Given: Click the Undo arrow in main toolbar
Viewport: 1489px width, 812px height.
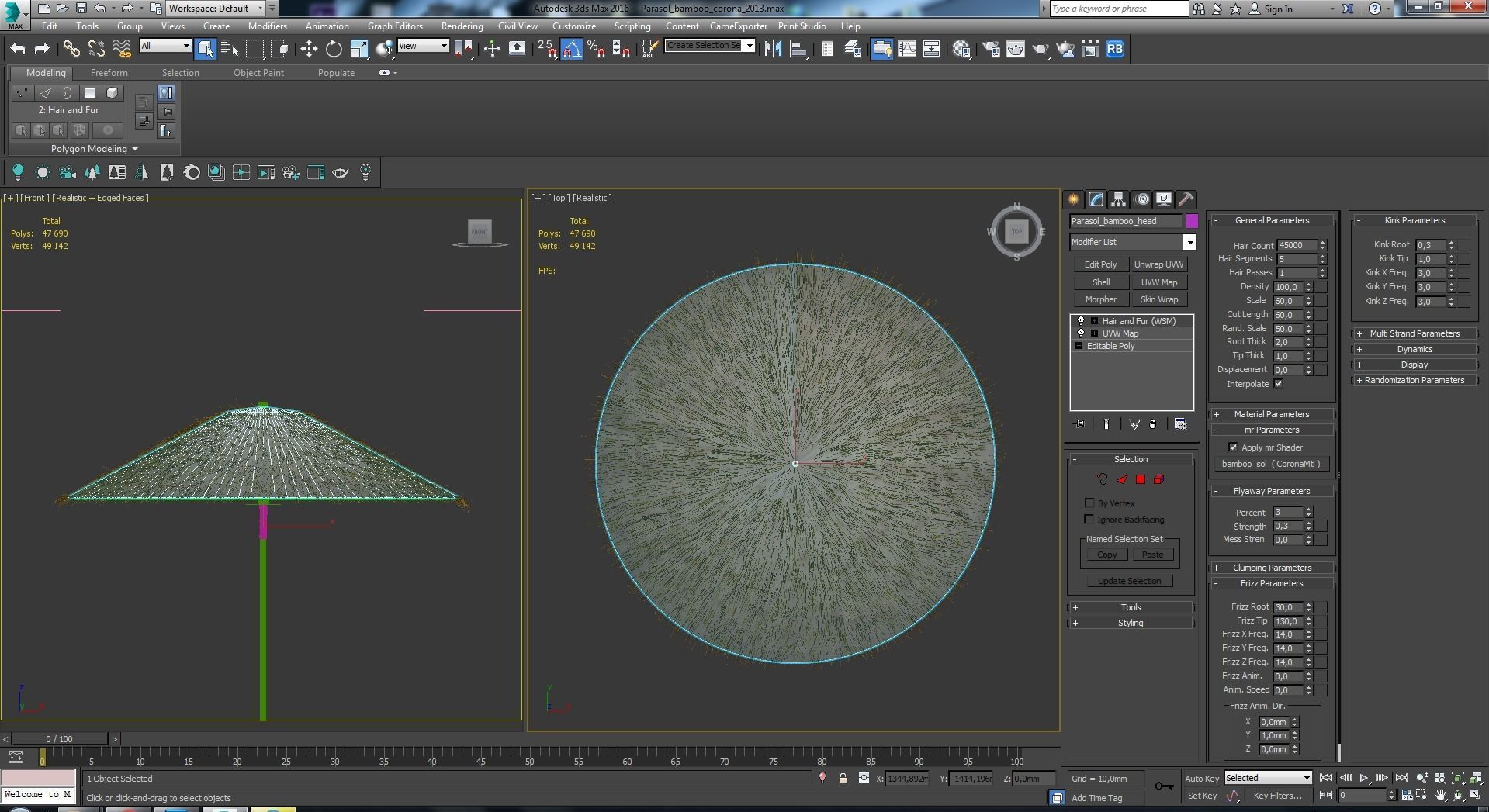Looking at the screenshot, I should pos(18,49).
